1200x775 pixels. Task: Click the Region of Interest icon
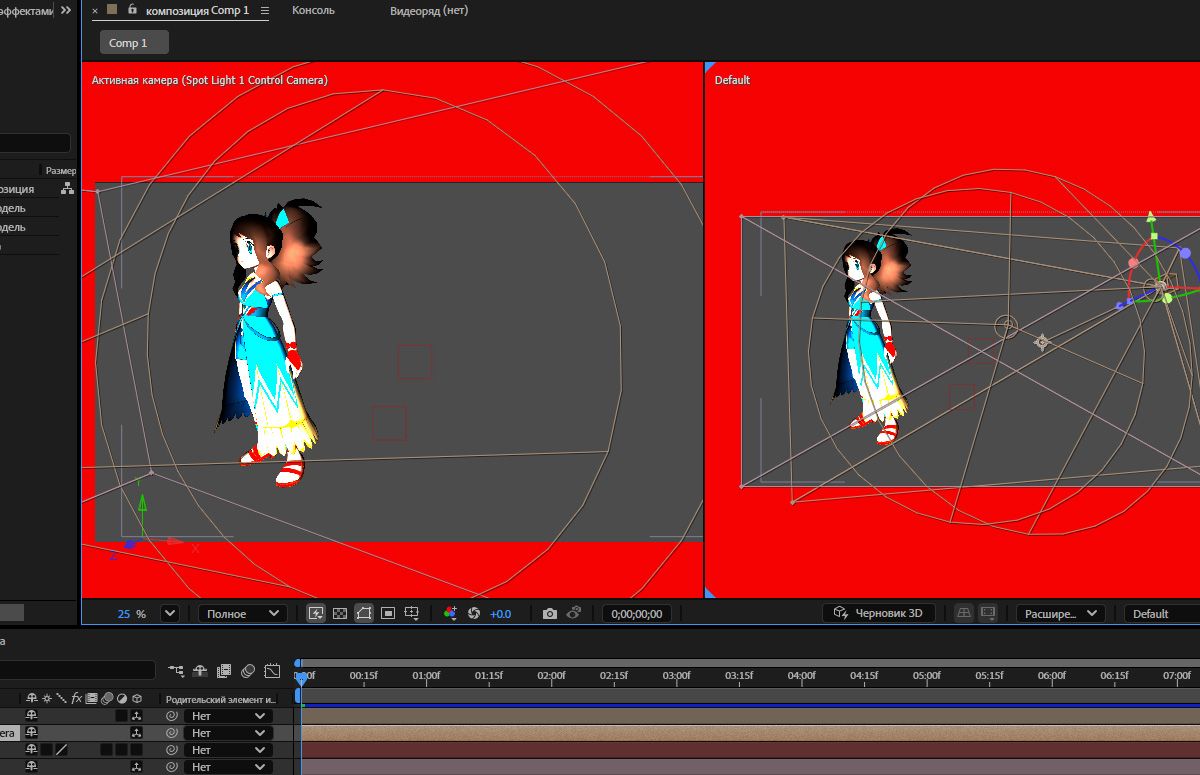tap(388, 613)
